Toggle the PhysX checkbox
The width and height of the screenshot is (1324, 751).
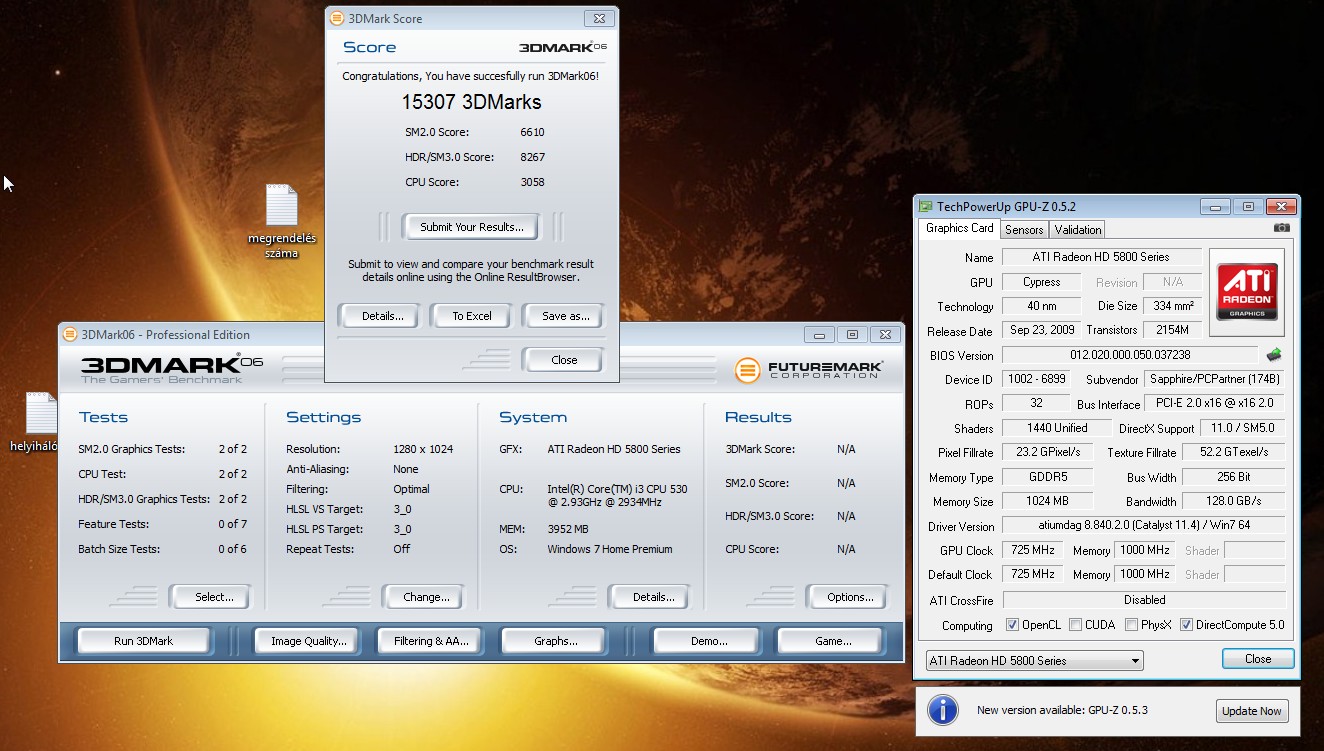point(1131,625)
